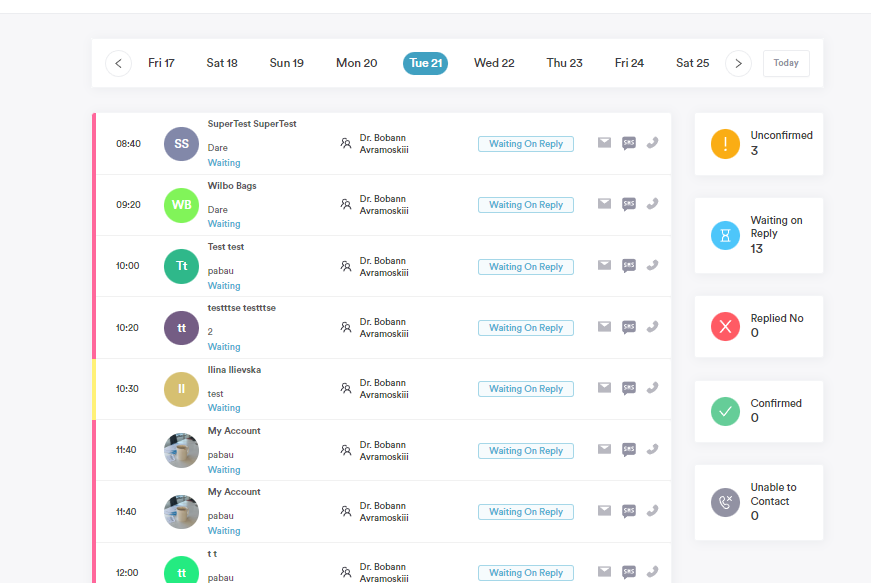
Task: Click the red Replied No cross icon
Action: click(725, 327)
